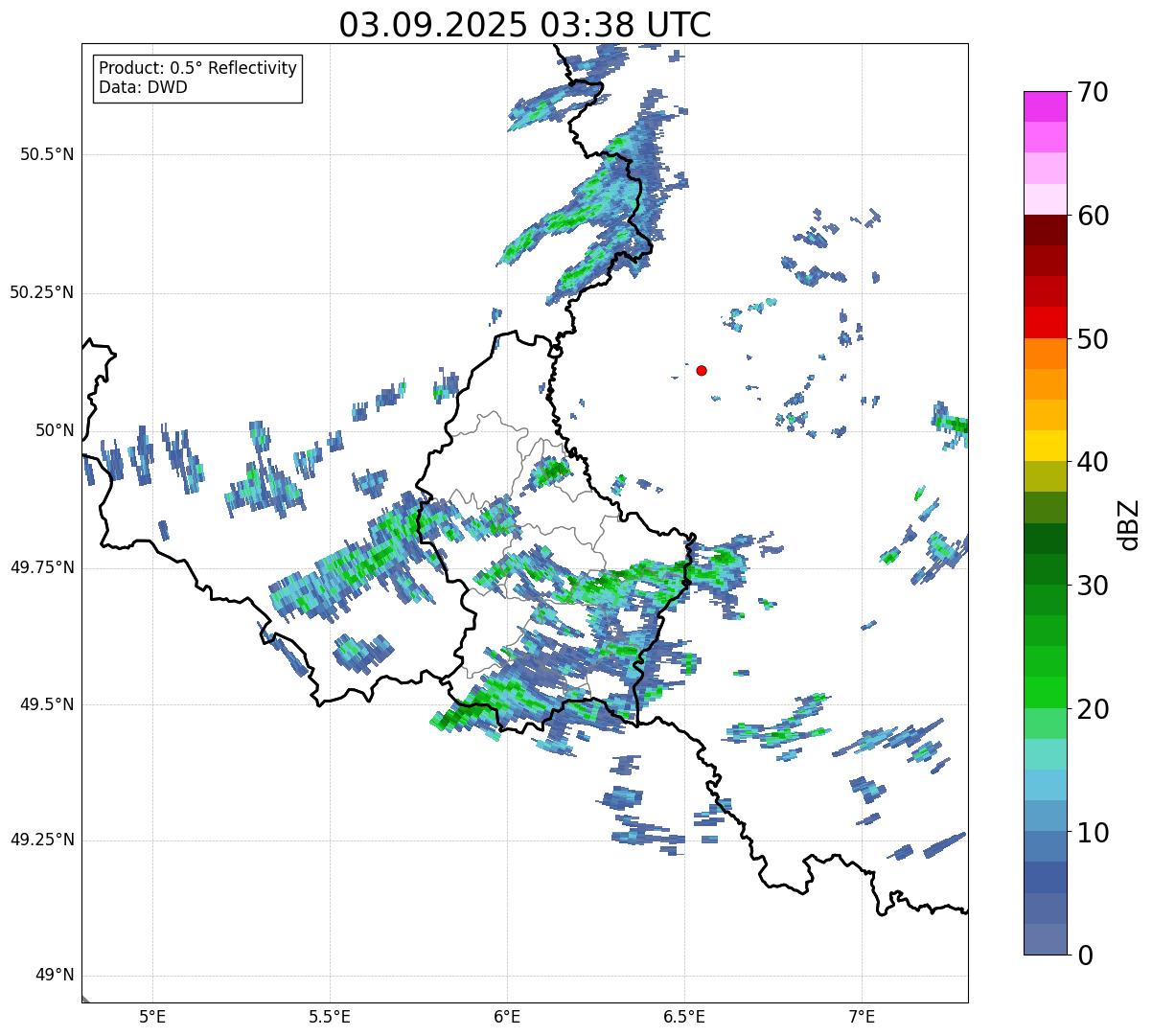Screen dimensions: 1152x1036
Task: Click the 50.5°N latitude label
Action: coord(47,154)
